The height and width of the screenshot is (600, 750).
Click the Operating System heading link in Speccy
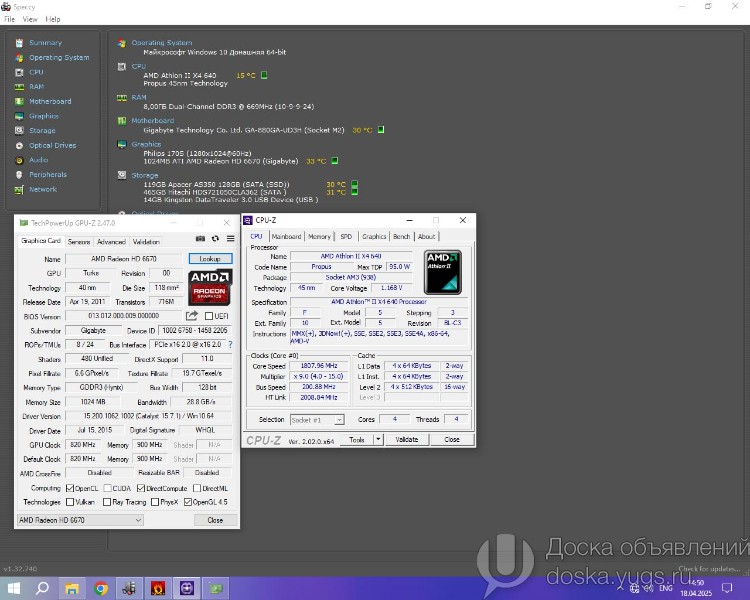pyautogui.click(x=162, y=43)
